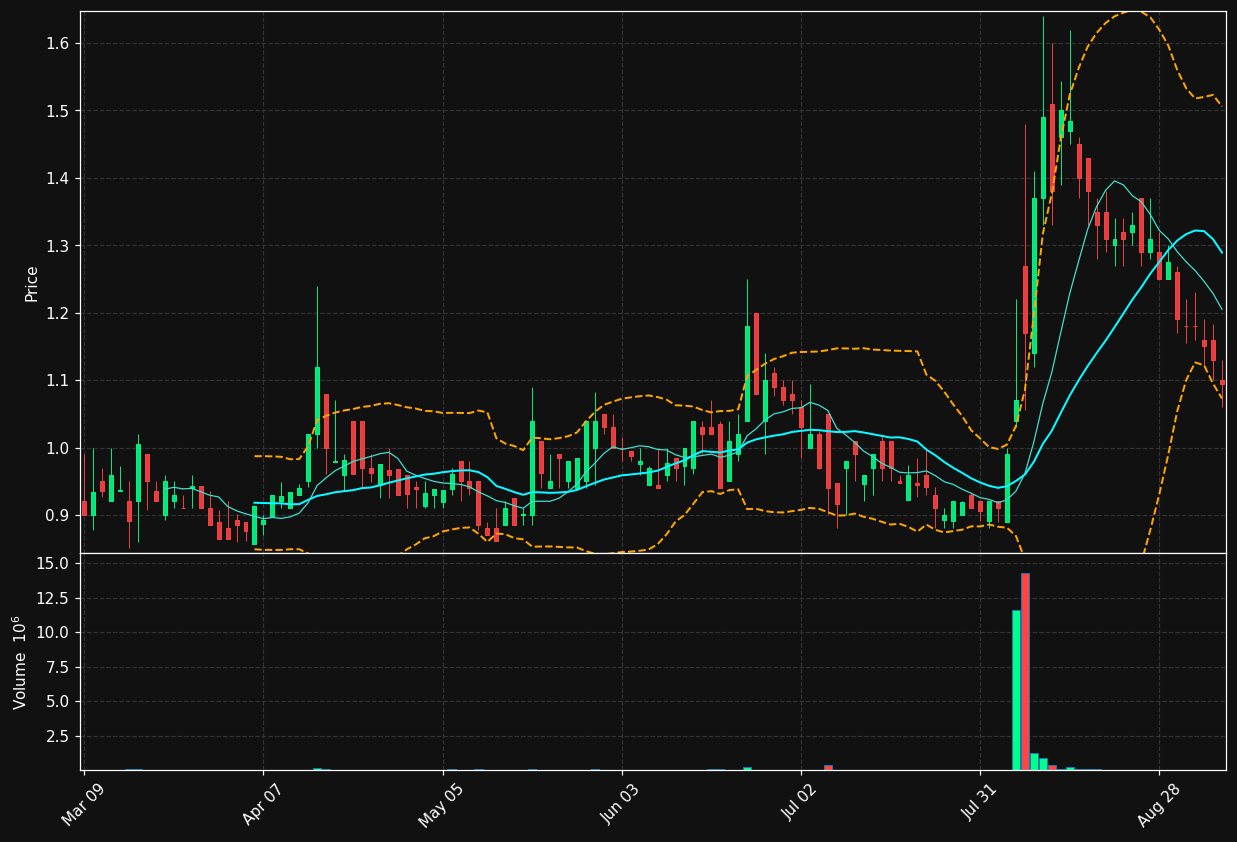Click the Volume 10^6 axis title
The height and width of the screenshot is (842, 1237).
pyautogui.click(x=20, y=662)
